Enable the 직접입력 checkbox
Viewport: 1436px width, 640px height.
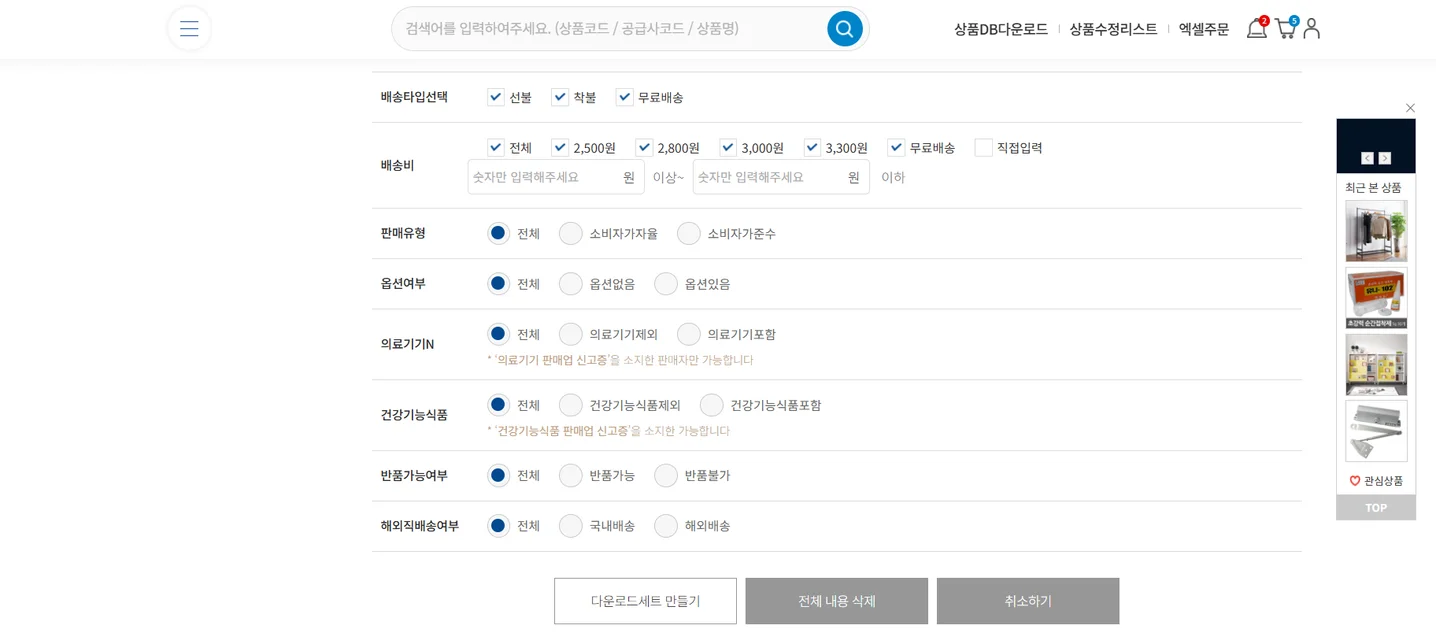[983, 147]
